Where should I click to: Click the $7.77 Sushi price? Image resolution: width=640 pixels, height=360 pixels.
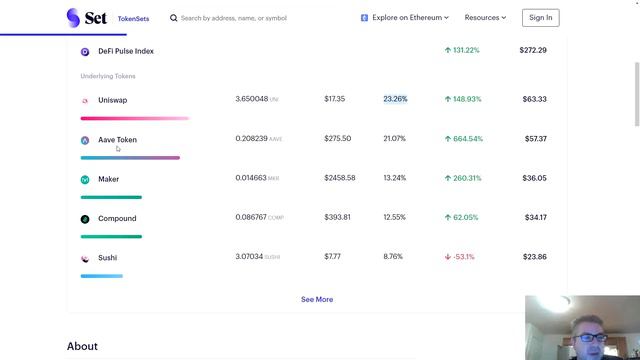(x=332, y=256)
